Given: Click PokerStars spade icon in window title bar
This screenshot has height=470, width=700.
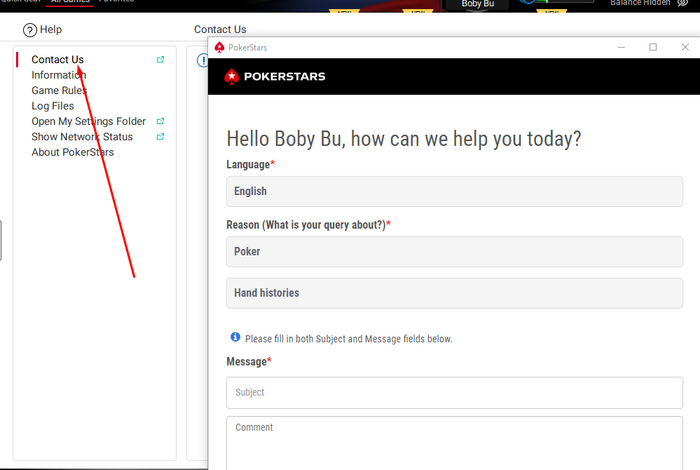Looking at the screenshot, I should pyautogui.click(x=219, y=47).
